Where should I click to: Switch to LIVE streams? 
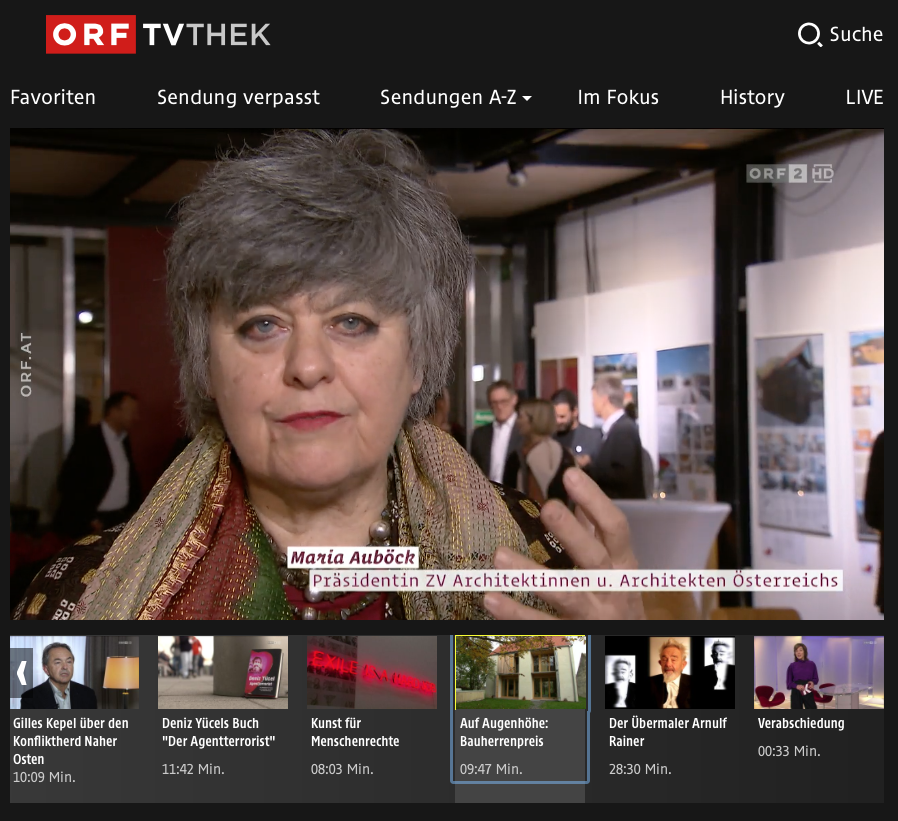tap(864, 97)
